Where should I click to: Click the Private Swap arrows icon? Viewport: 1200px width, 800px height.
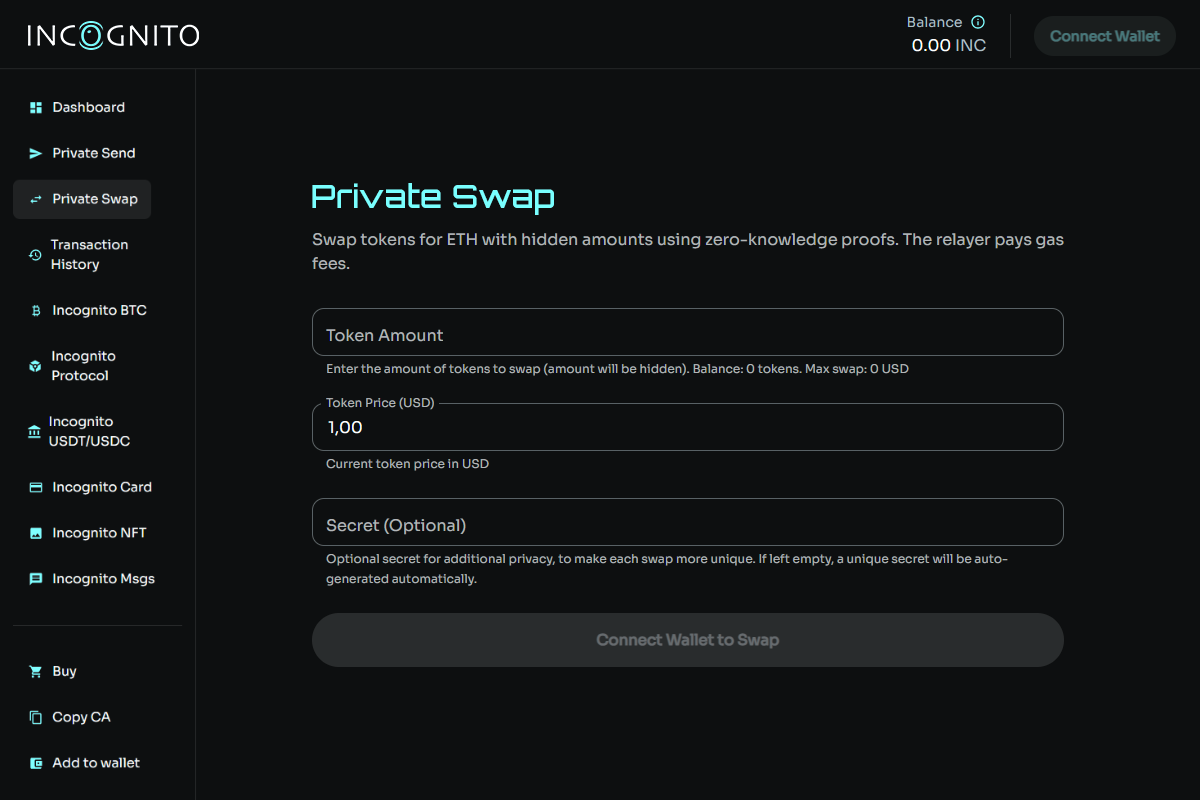[36, 199]
